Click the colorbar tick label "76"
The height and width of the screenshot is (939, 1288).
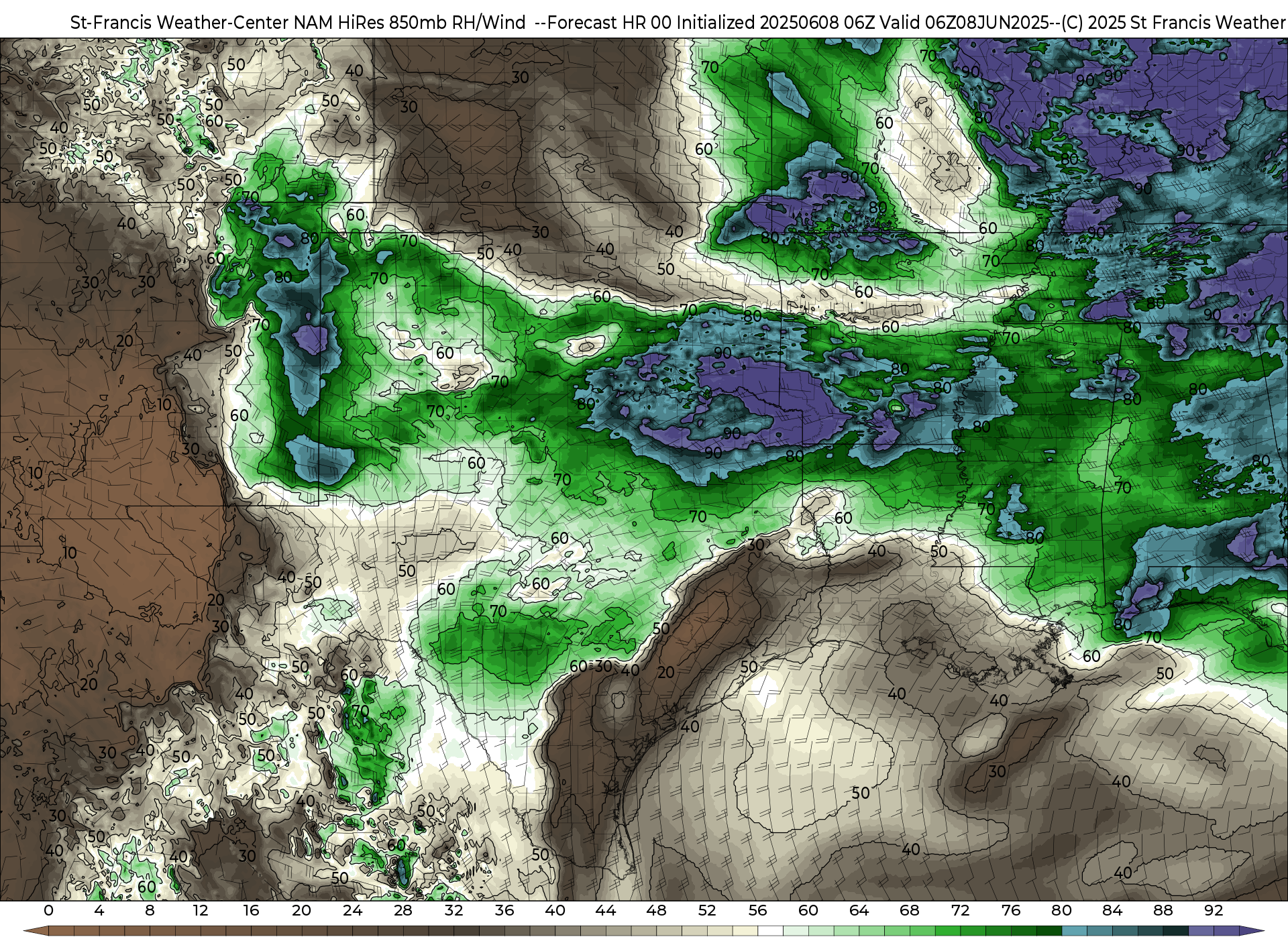click(1011, 911)
